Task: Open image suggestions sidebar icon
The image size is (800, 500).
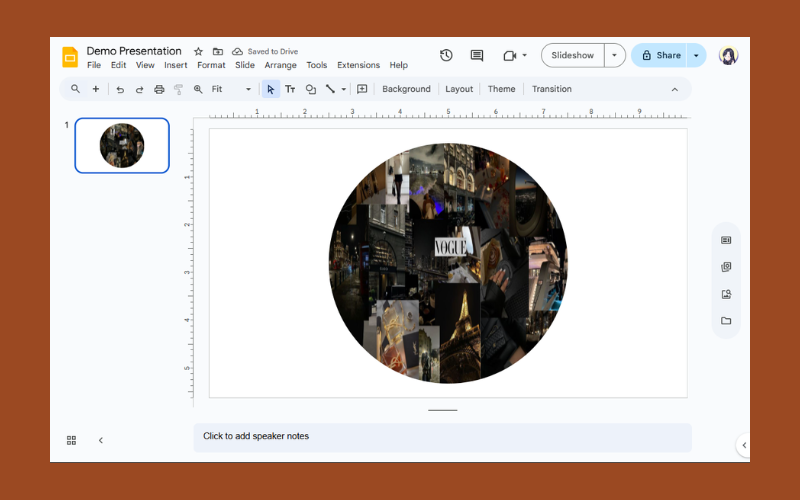Action: point(726,294)
